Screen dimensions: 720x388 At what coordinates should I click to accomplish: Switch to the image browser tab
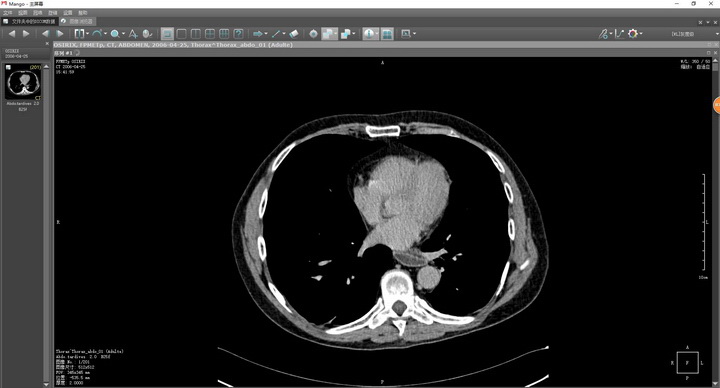77,21
